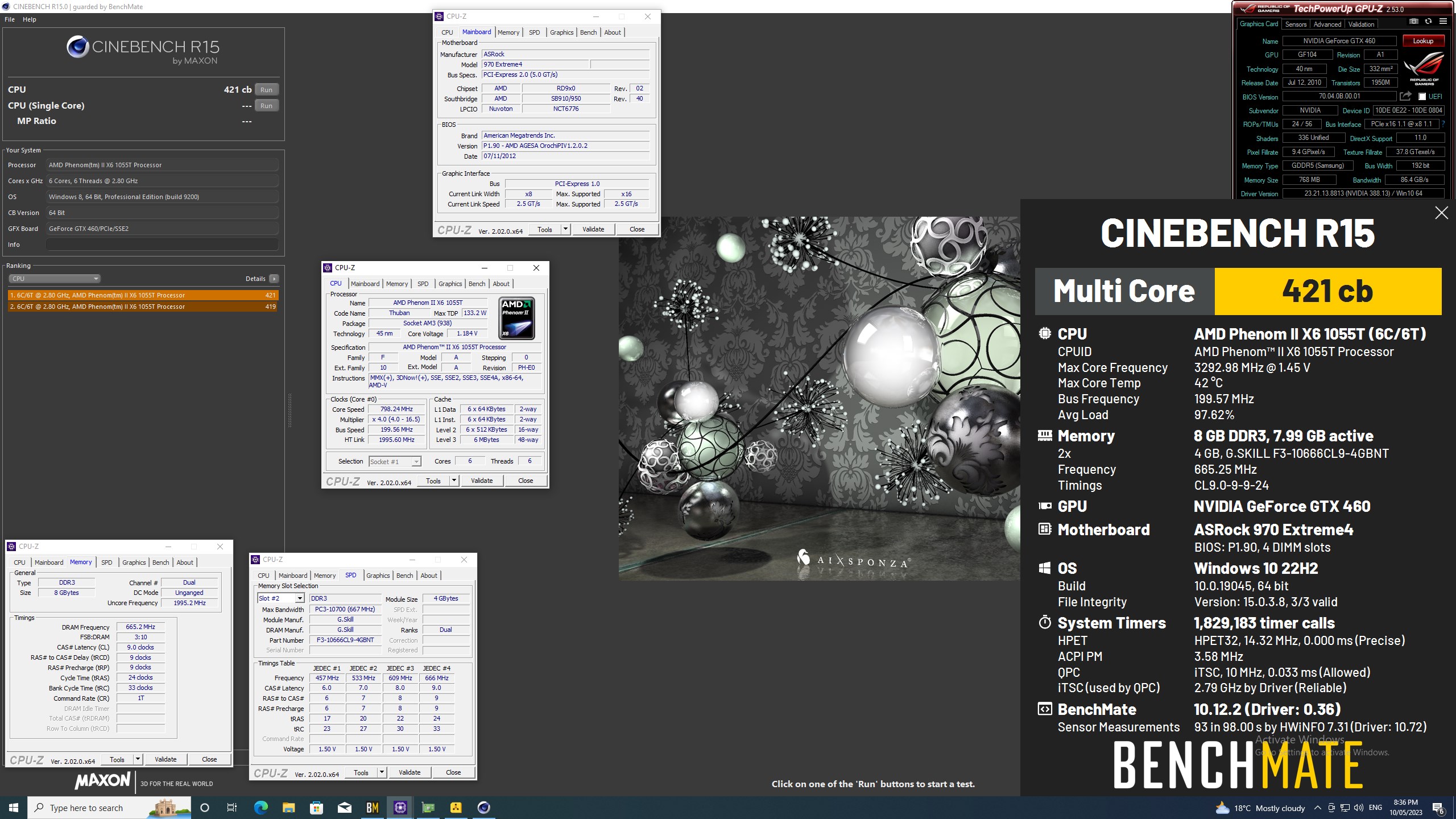The height and width of the screenshot is (819, 1456).
Task: Select the first ranking entry scoring 421
Action: (x=143, y=295)
